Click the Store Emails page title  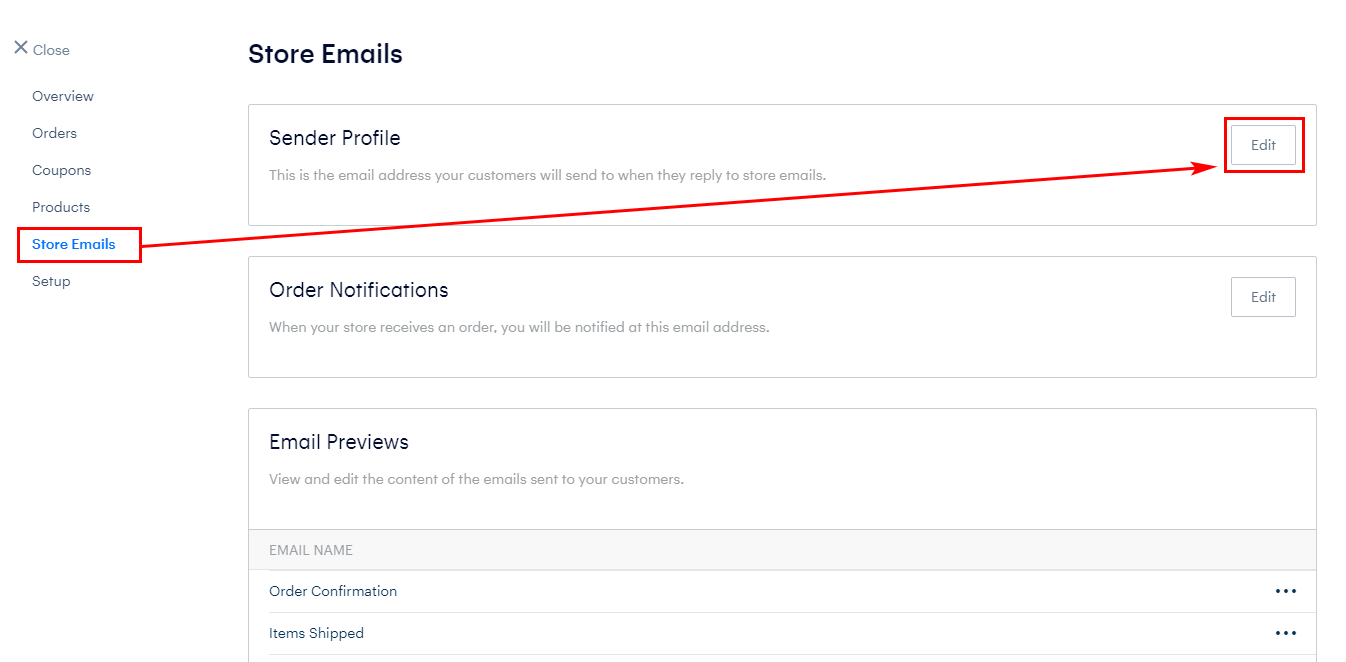tap(325, 54)
